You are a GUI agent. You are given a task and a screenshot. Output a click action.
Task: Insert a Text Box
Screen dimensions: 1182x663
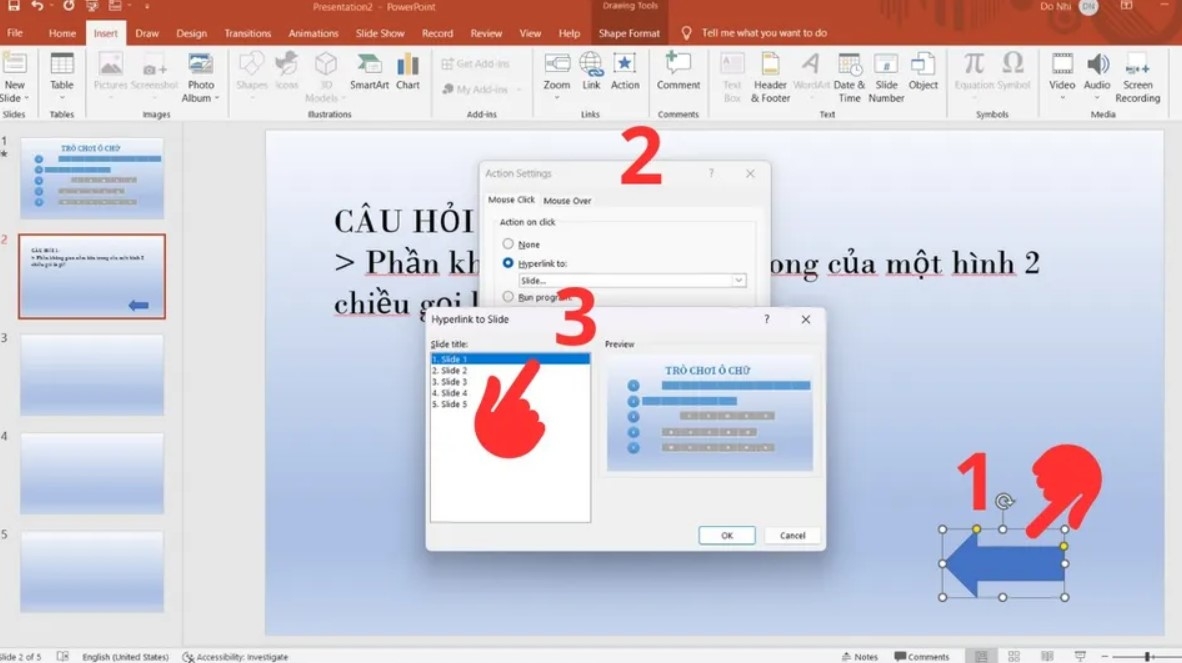pyautogui.click(x=732, y=77)
